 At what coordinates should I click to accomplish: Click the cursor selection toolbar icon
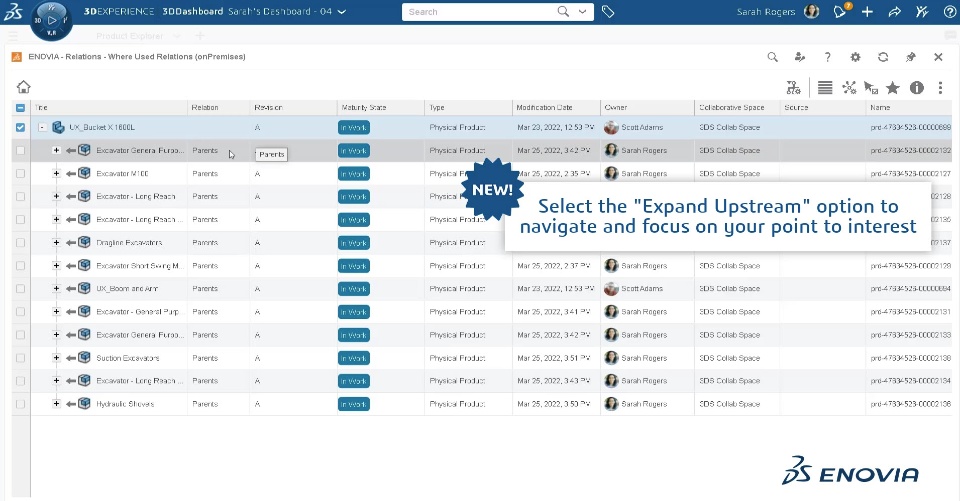pyautogui.click(x=871, y=88)
